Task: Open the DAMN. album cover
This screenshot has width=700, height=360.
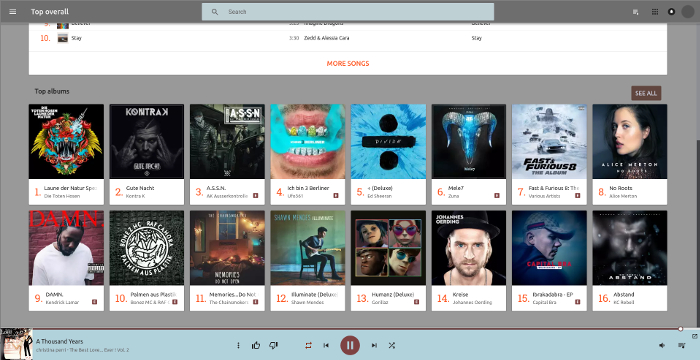Action: click(66, 248)
